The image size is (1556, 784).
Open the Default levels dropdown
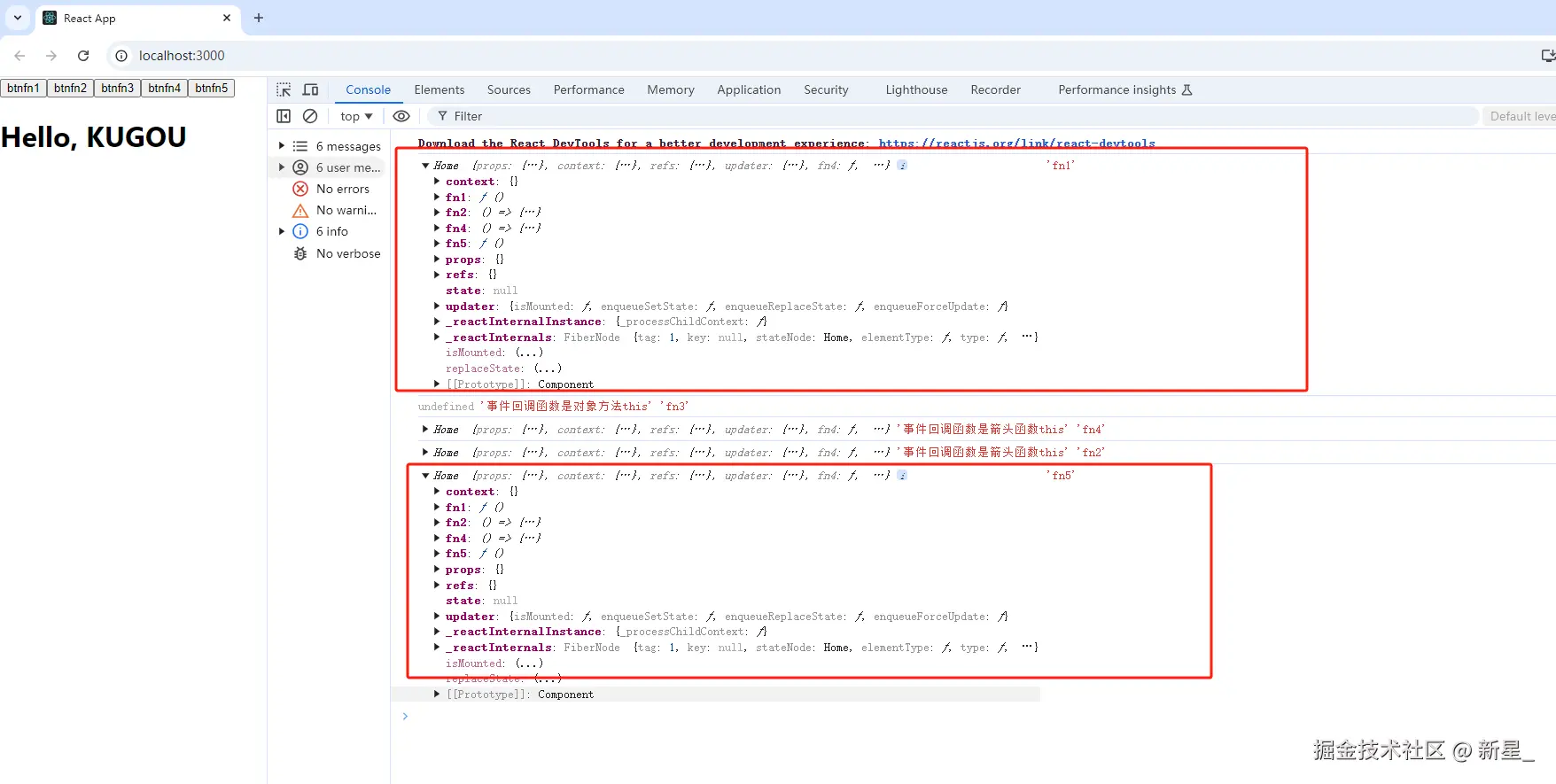tap(1521, 116)
